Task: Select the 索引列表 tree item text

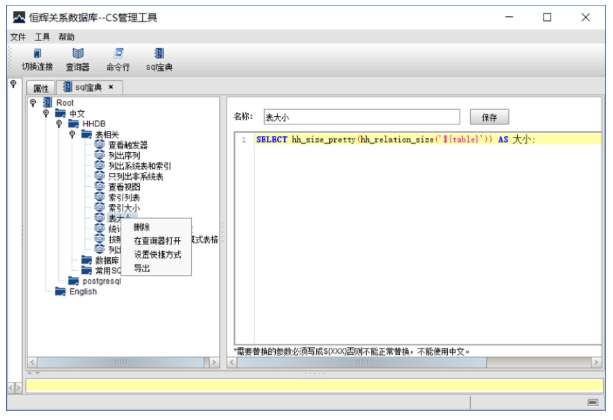Action: tap(124, 197)
